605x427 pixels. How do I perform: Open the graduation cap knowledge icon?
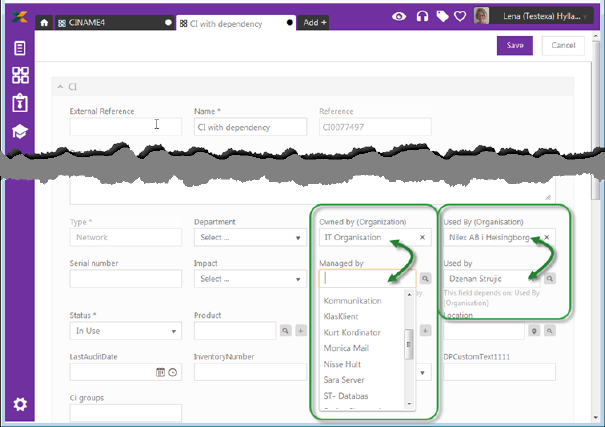coord(20,131)
